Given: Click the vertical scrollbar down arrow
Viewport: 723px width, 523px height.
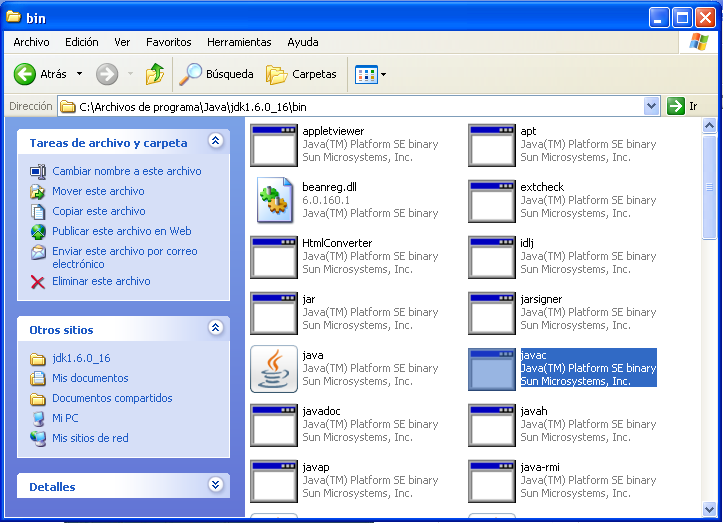Looking at the screenshot, I should point(709,509).
